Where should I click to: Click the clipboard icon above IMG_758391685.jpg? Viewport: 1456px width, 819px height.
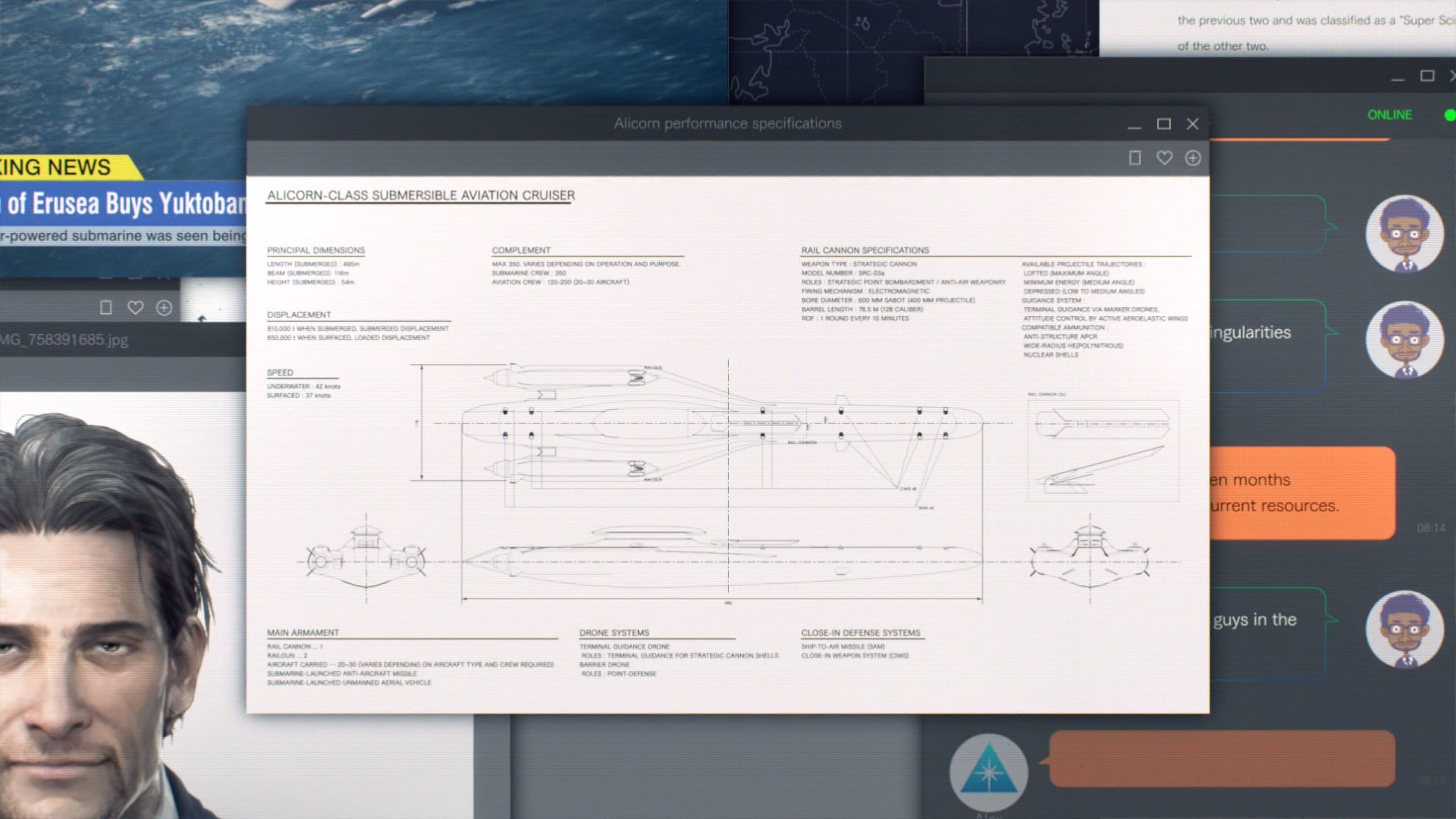(106, 308)
